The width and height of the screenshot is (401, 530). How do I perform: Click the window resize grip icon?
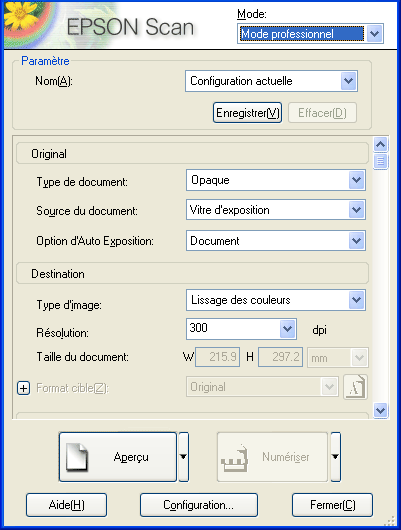[391, 521]
